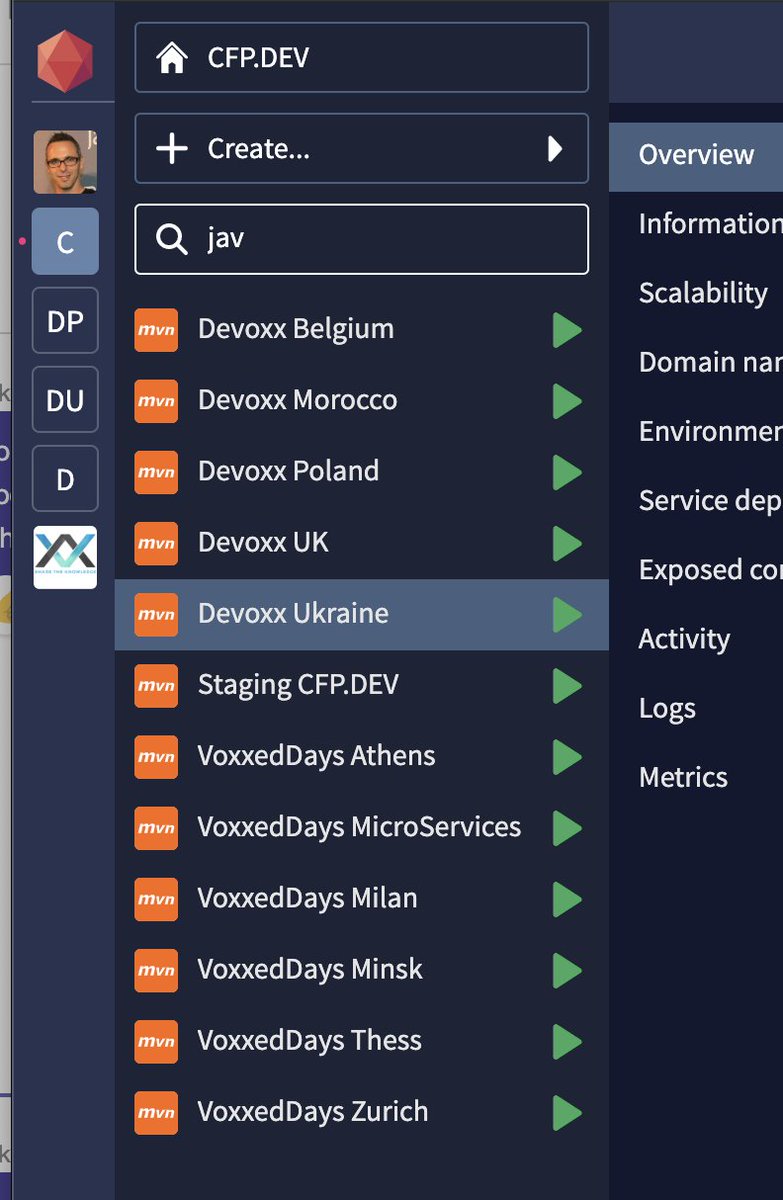Click running status arrow for VoxxedDays Athens

567,756
